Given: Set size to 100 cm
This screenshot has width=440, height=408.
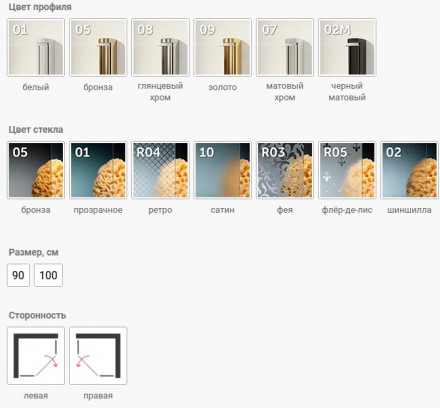Looking at the screenshot, I should (x=48, y=275).
